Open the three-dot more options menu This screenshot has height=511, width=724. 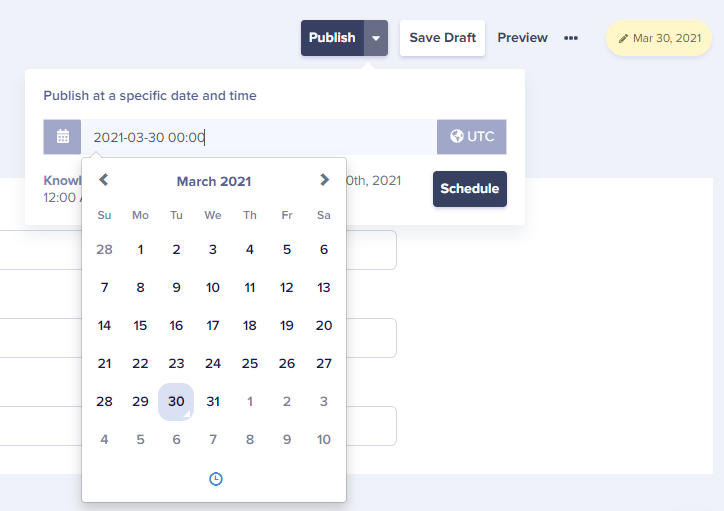coord(571,38)
